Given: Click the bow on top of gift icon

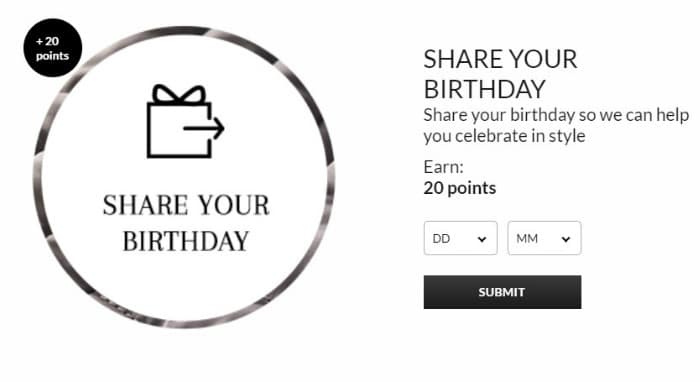Looking at the screenshot, I should pyautogui.click(x=179, y=94).
